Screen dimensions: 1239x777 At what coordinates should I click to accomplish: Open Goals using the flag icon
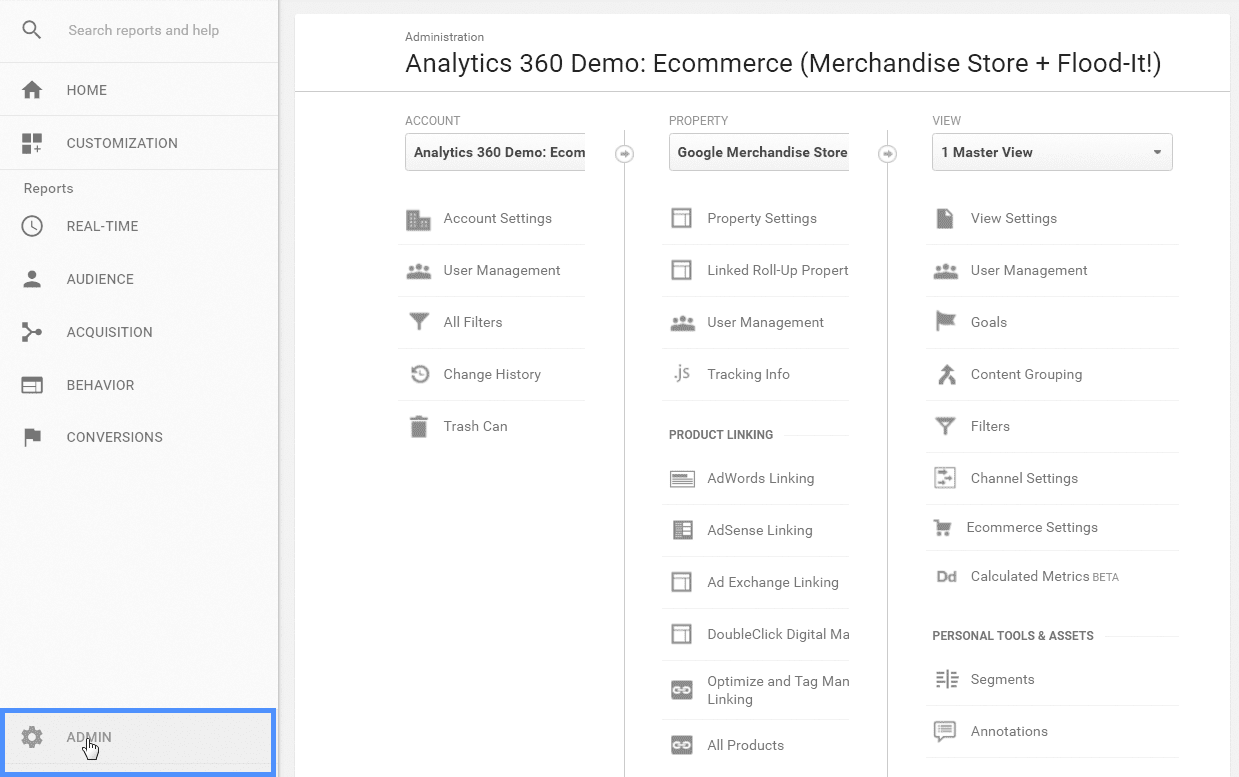tap(945, 322)
